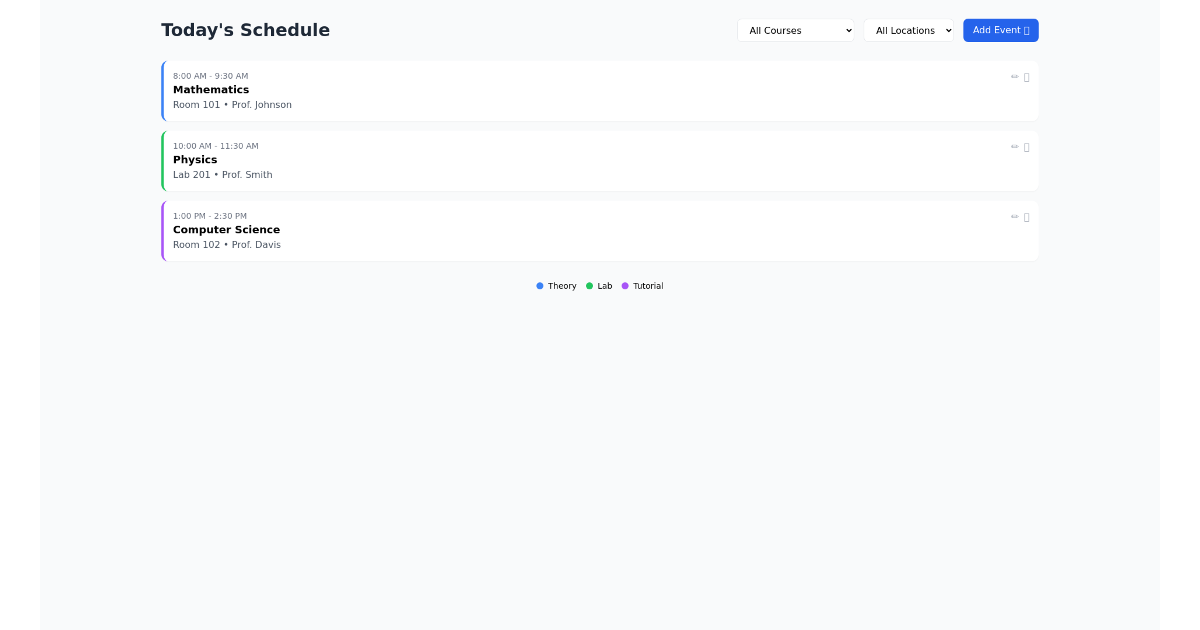Open the All Courses dropdown
The width and height of the screenshot is (1200, 630).
point(795,31)
